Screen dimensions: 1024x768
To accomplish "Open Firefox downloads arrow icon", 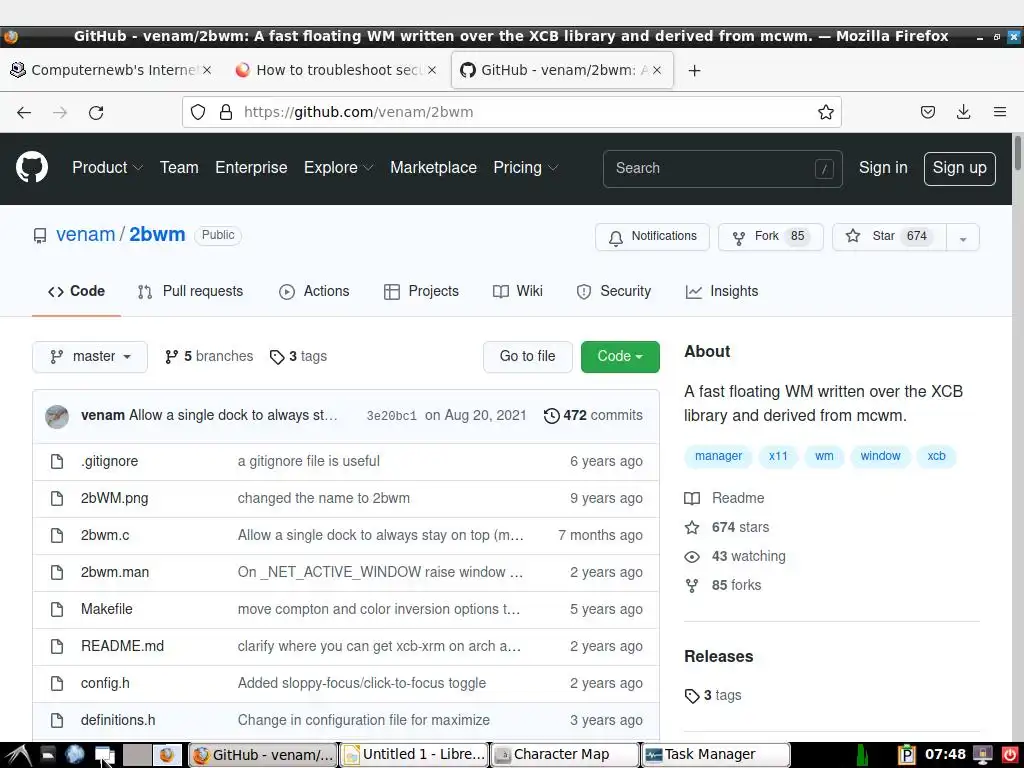I will pyautogui.click(x=963, y=112).
